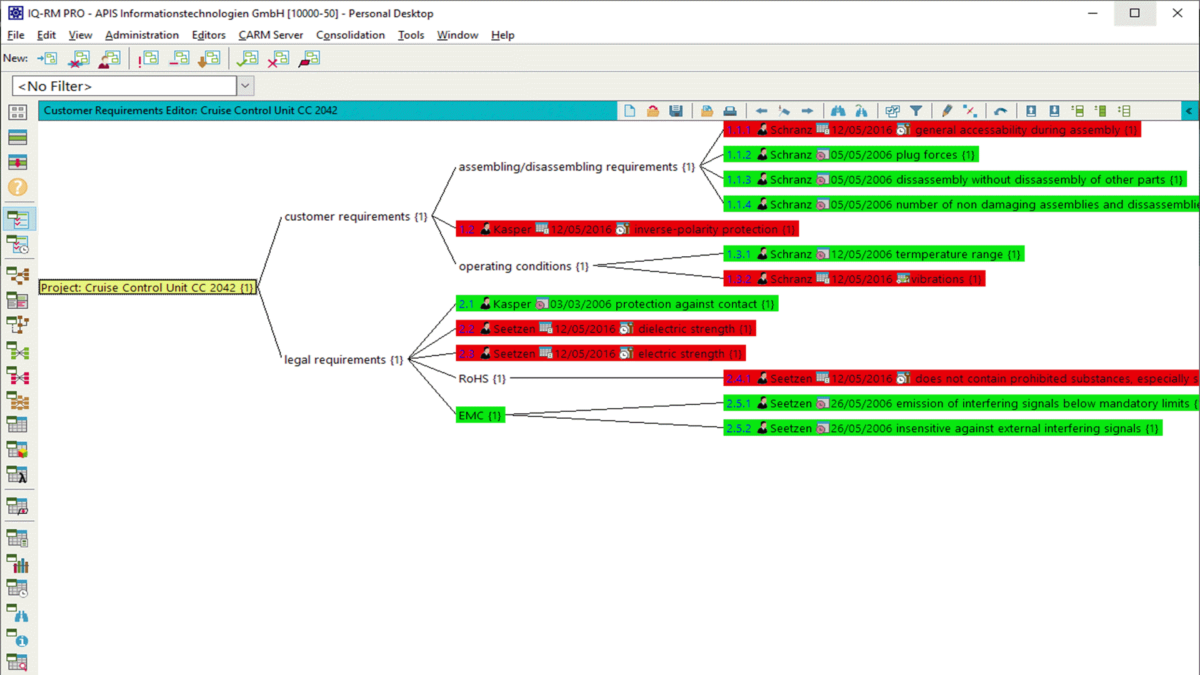1200x675 pixels.
Task: Click inside the No Filter text field
Action: click(x=124, y=86)
